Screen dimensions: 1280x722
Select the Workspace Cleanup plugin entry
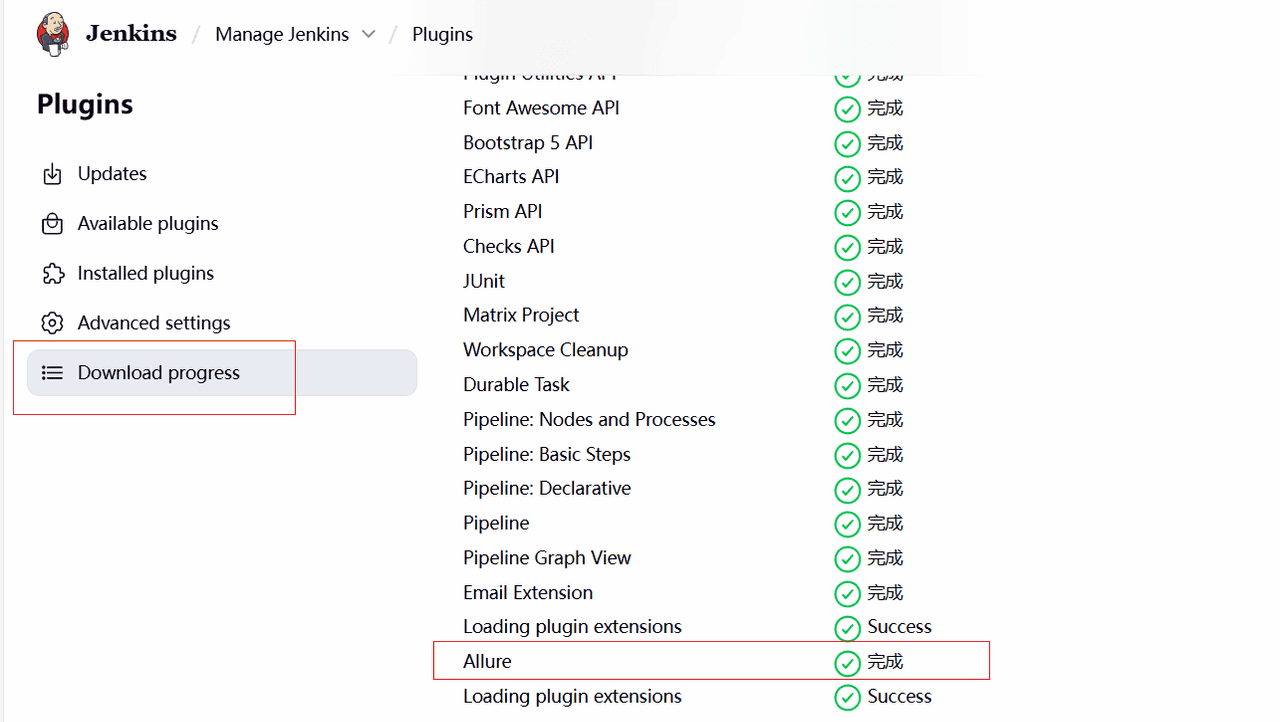(545, 350)
